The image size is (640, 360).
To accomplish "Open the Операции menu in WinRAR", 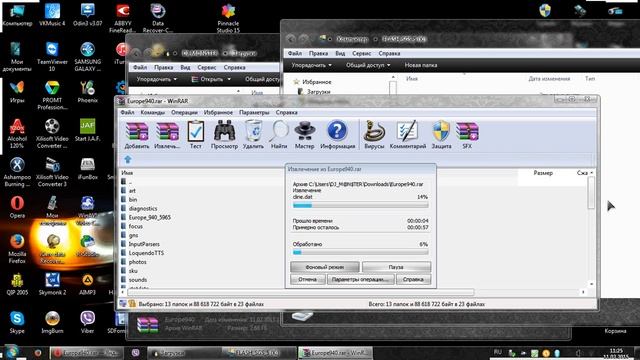I will [x=184, y=112].
